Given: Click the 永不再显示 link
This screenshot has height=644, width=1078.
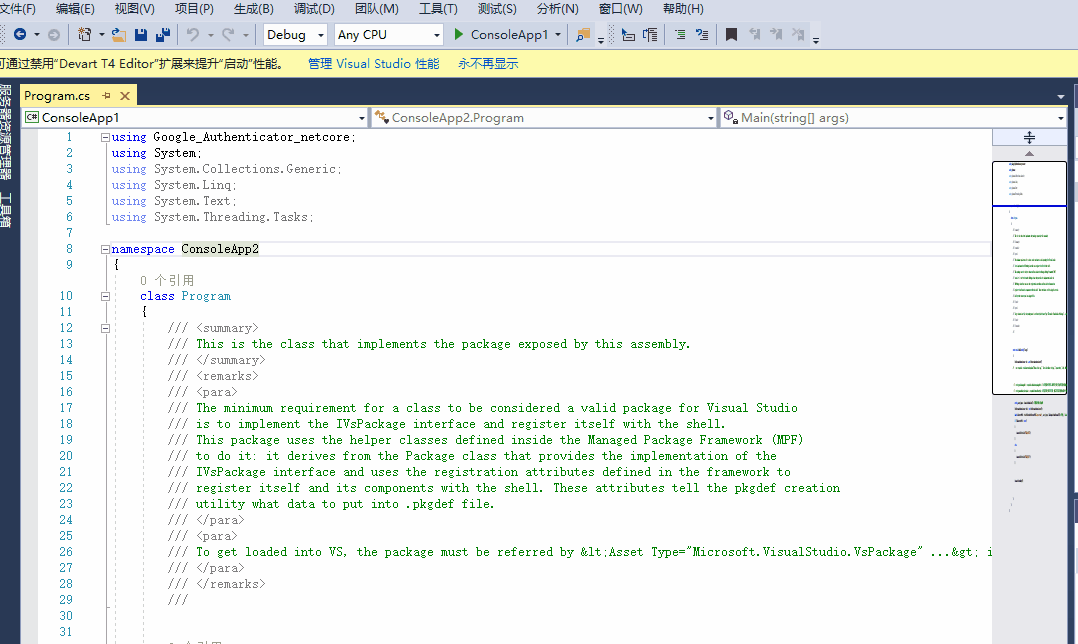Looking at the screenshot, I should 488,63.
